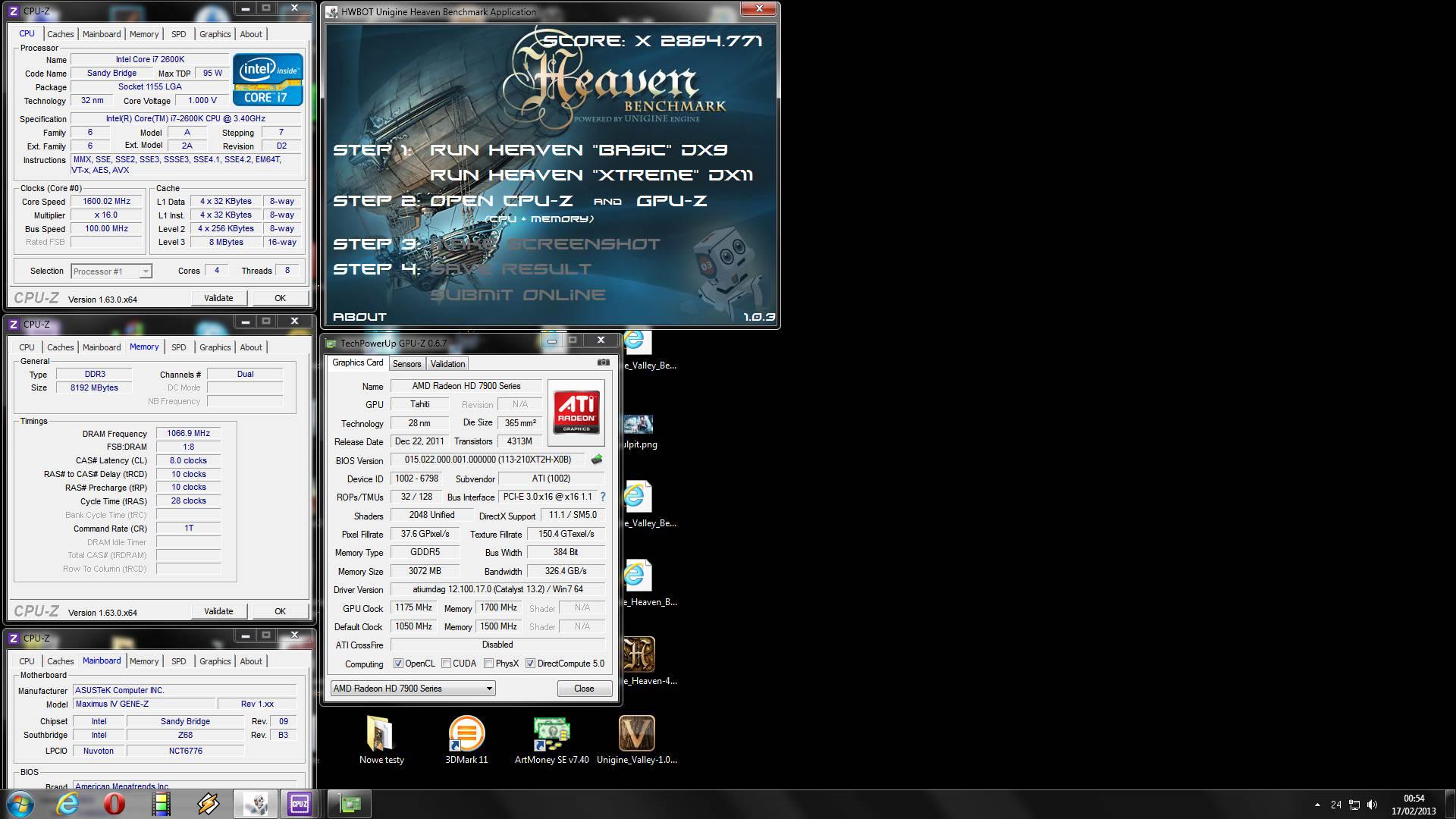Toggle the OpenCL checkbox
This screenshot has width=1456, height=819.
coord(398,664)
